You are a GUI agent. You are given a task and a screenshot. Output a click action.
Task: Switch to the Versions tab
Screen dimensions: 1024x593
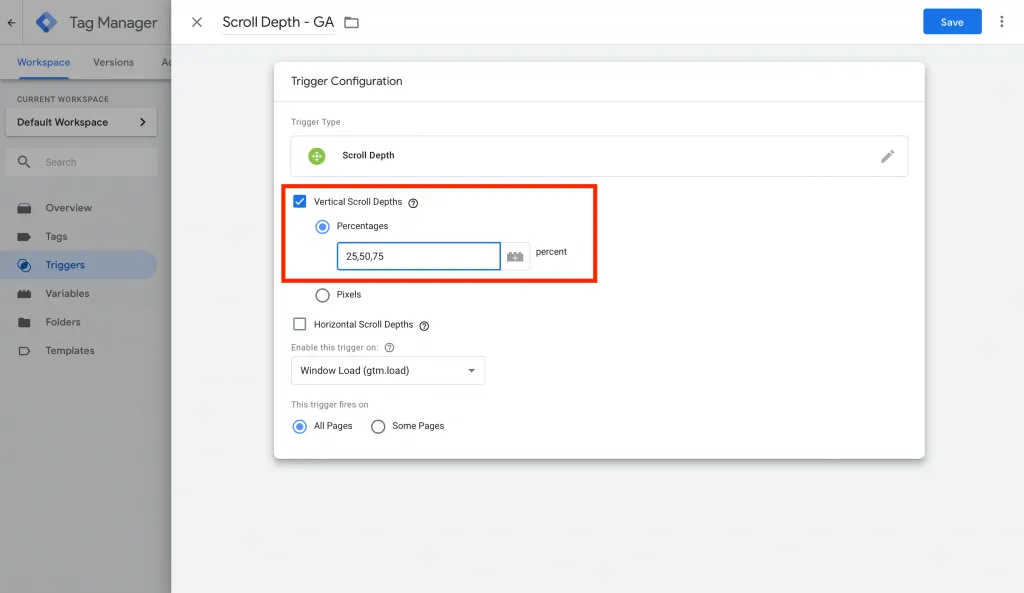[x=113, y=62]
